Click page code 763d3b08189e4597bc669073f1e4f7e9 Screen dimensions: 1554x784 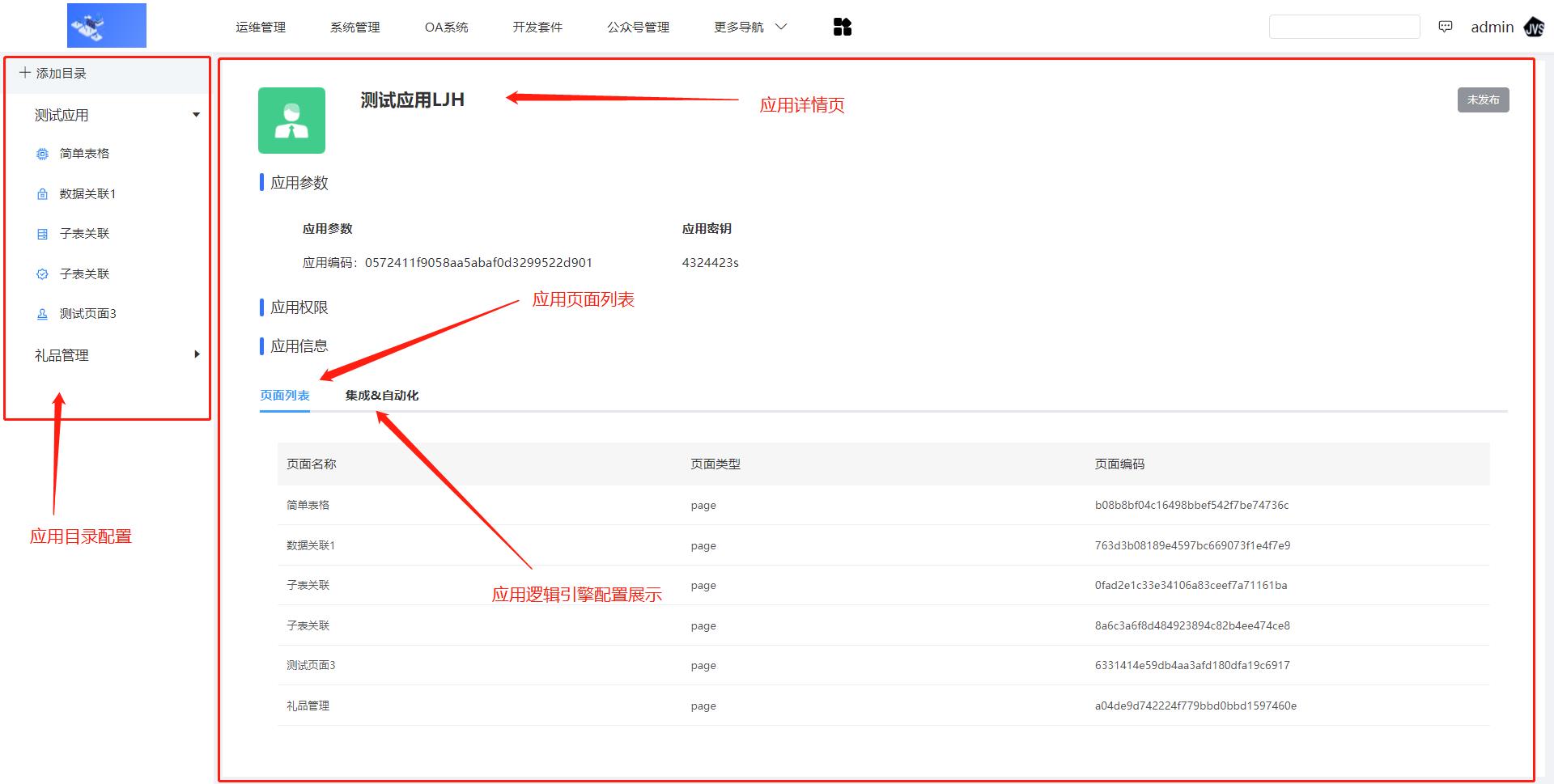[1192, 545]
